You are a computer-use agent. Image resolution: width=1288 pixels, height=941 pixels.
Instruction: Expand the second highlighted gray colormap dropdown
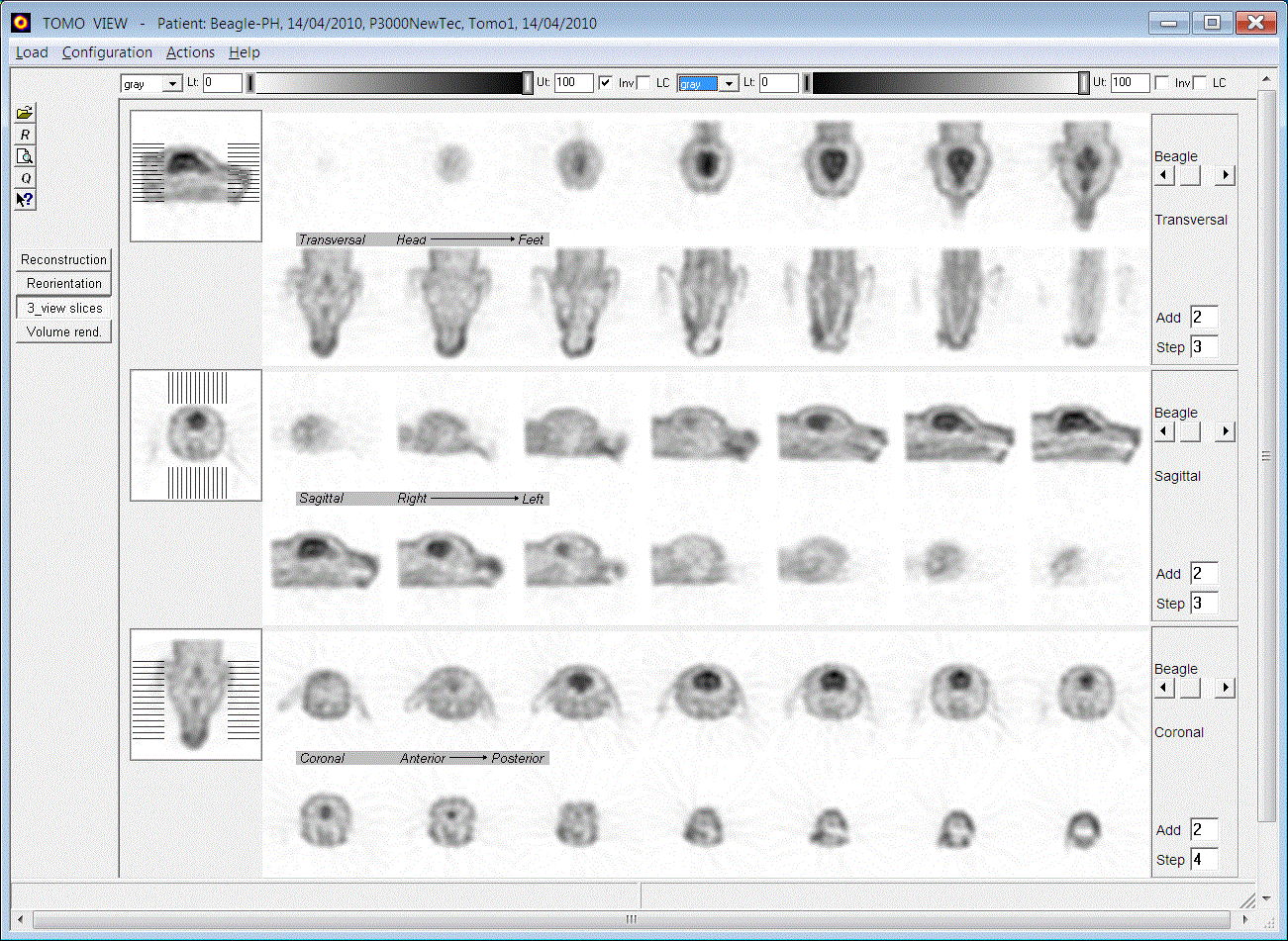pyautogui.click(x=730, y=84)
